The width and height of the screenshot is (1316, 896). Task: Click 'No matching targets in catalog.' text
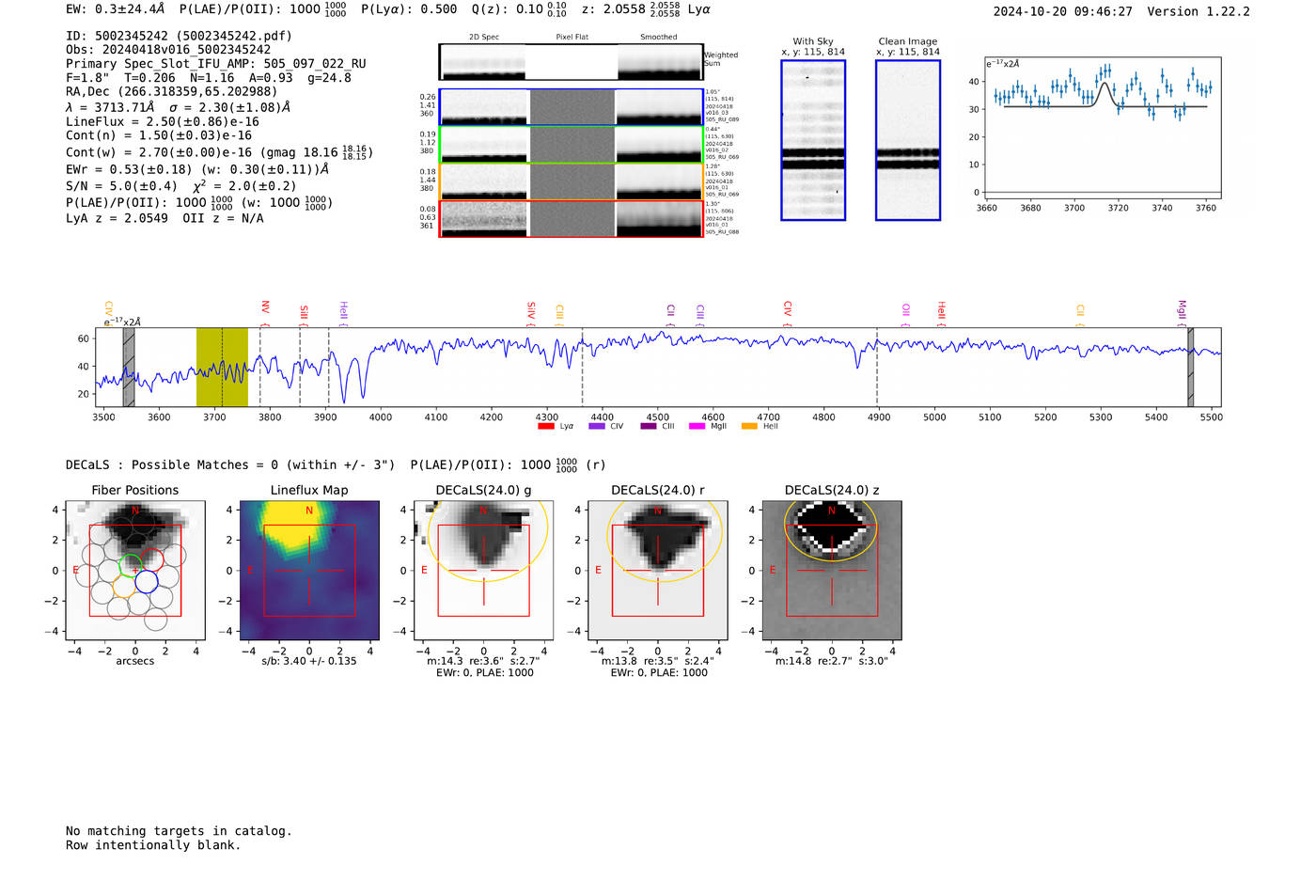pos(179,831)
